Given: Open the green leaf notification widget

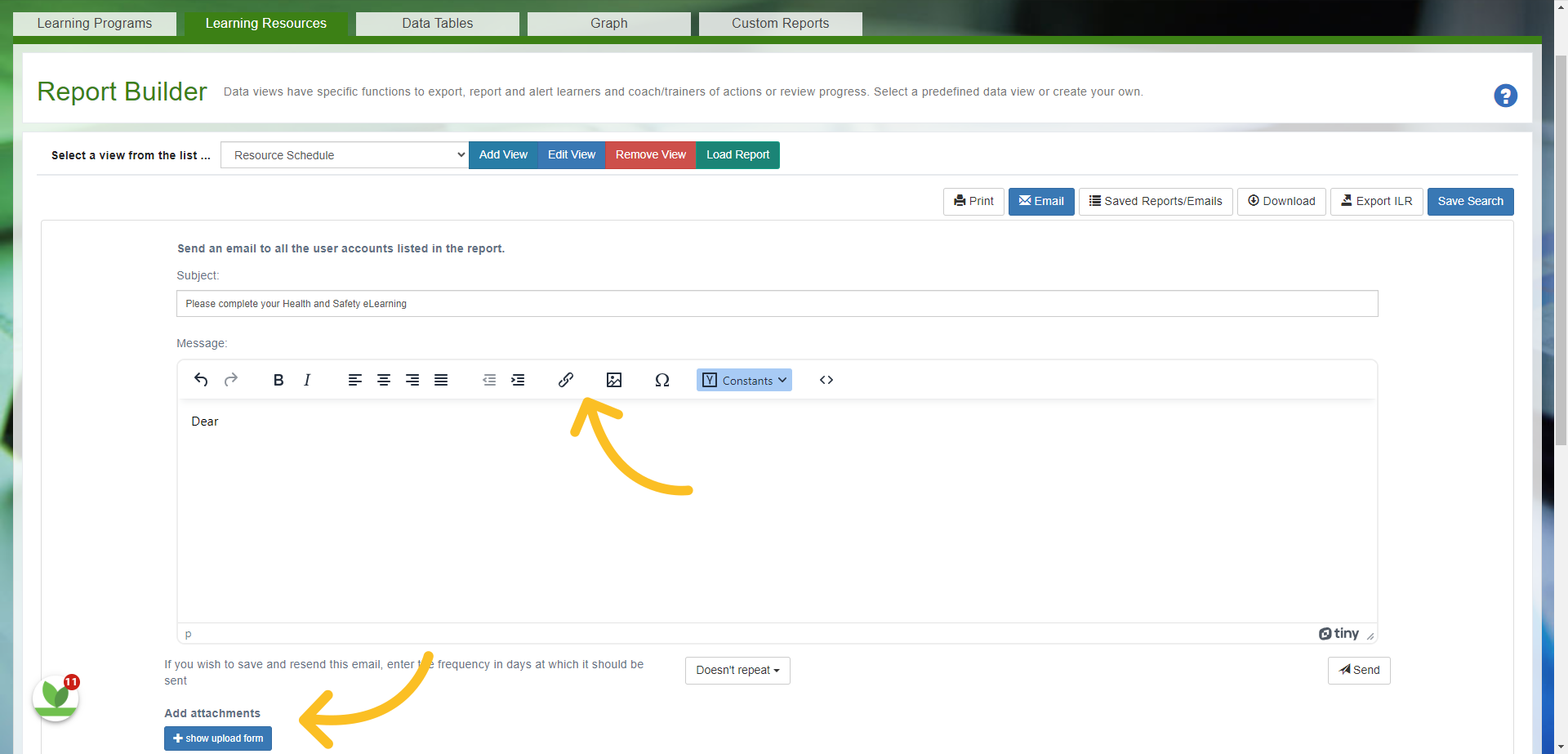Looking at the screenshot, I should 56,698.
